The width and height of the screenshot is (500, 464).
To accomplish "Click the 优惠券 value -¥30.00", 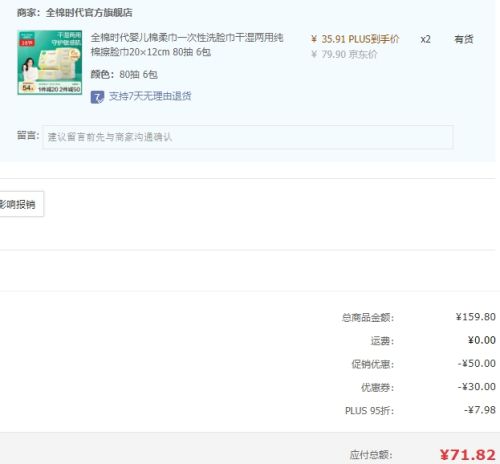I will [477, 387].
